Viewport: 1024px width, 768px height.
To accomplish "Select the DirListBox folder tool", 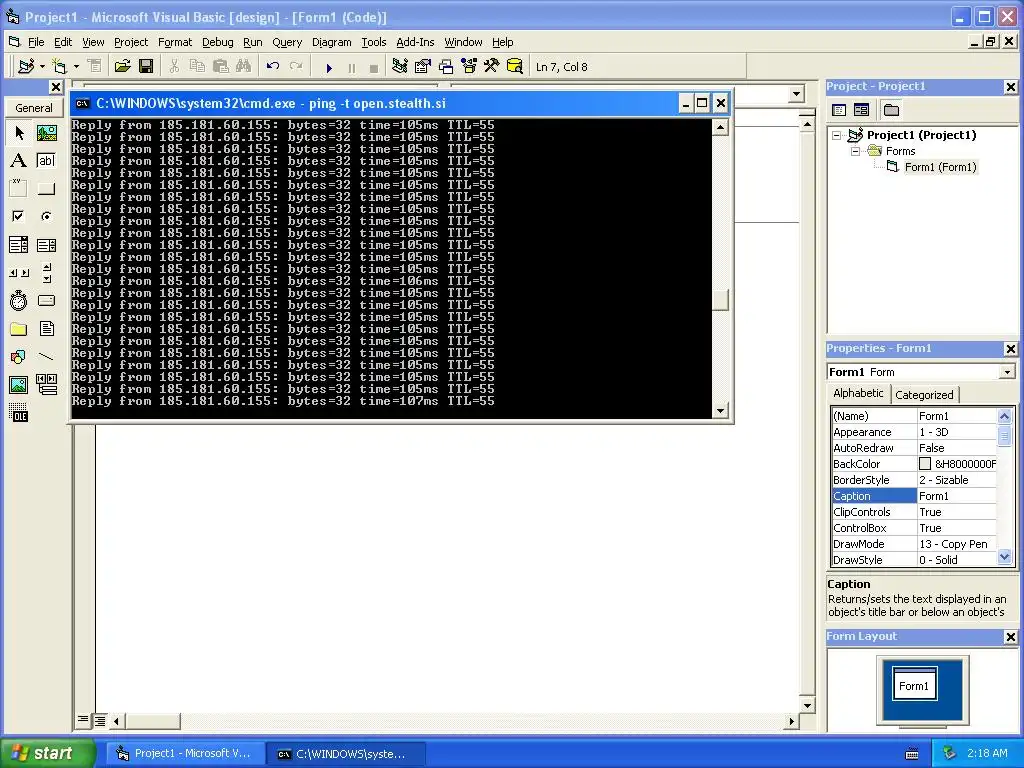I will (x=19, y=328).
